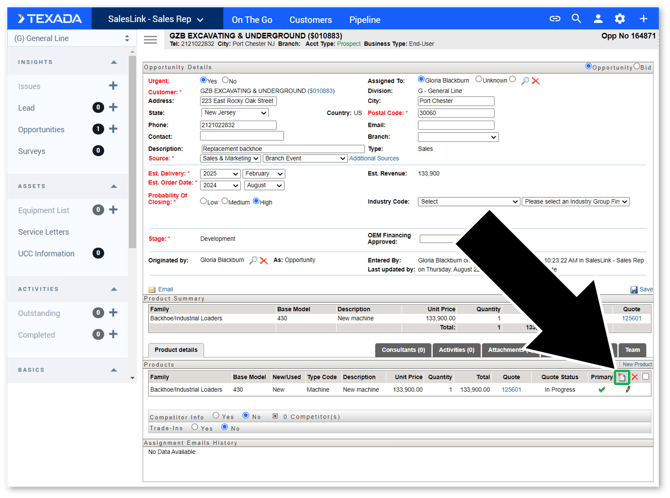The image size is (670, 498).
Task: Open search using the magnifier icon
Action: (x=577, y=19)
